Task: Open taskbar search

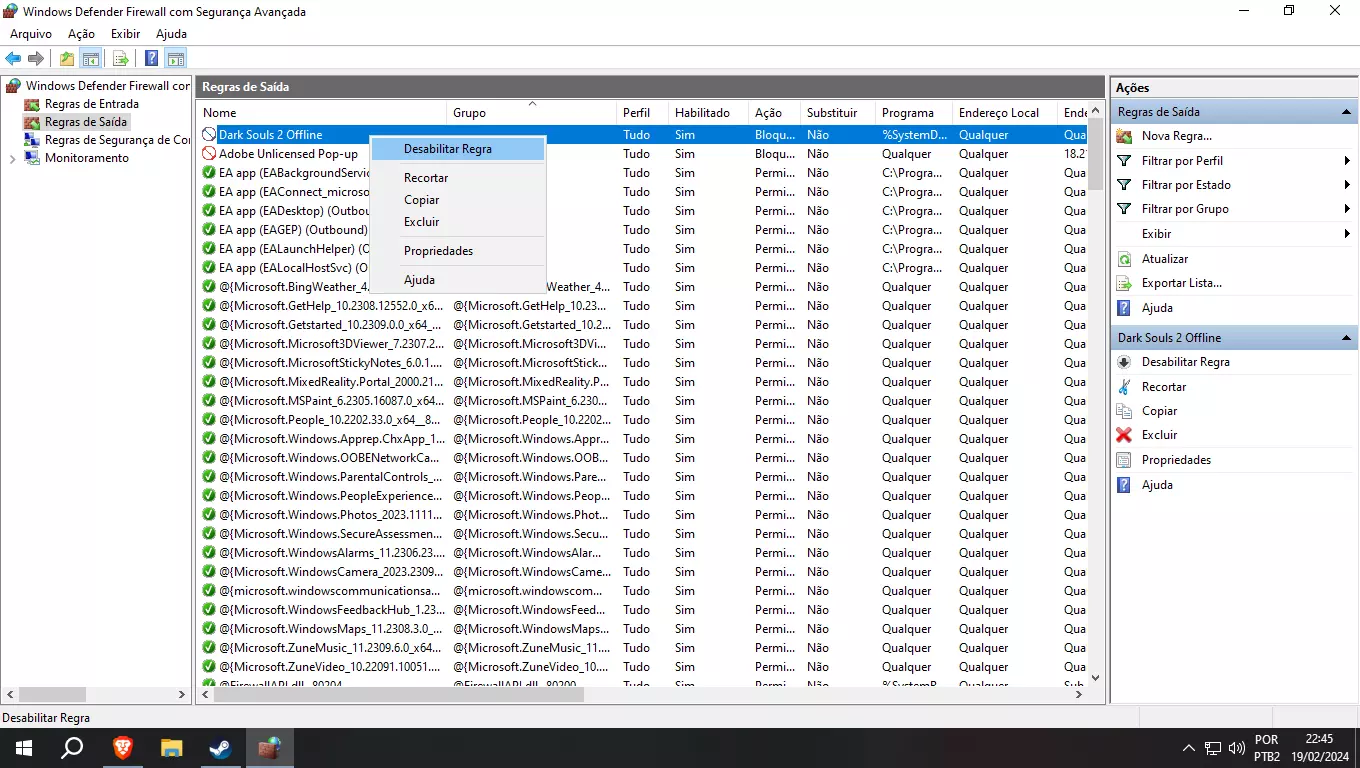Action: [72, 748]
